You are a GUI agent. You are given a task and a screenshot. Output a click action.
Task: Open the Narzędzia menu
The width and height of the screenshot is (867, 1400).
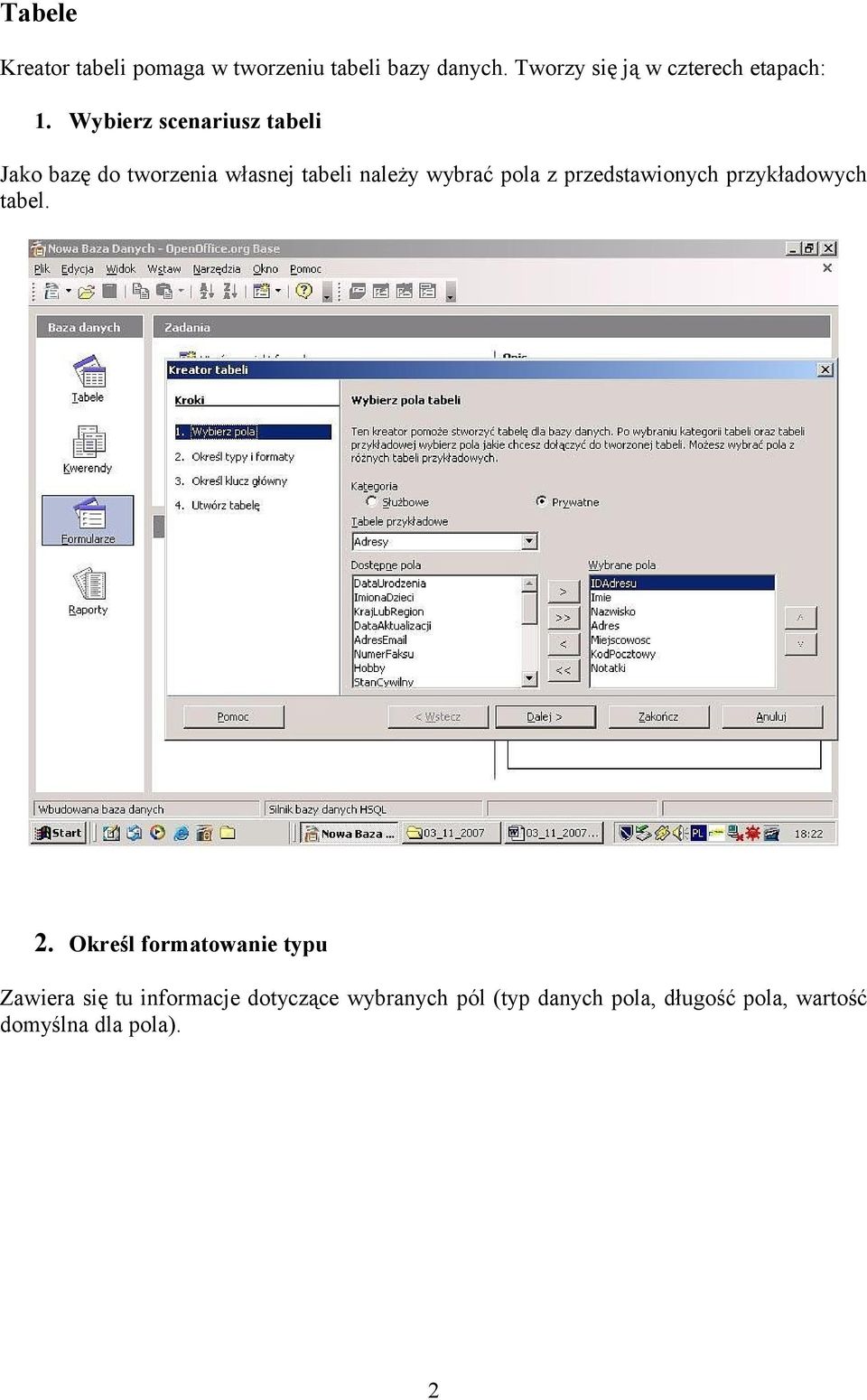(x=217, y=269)
